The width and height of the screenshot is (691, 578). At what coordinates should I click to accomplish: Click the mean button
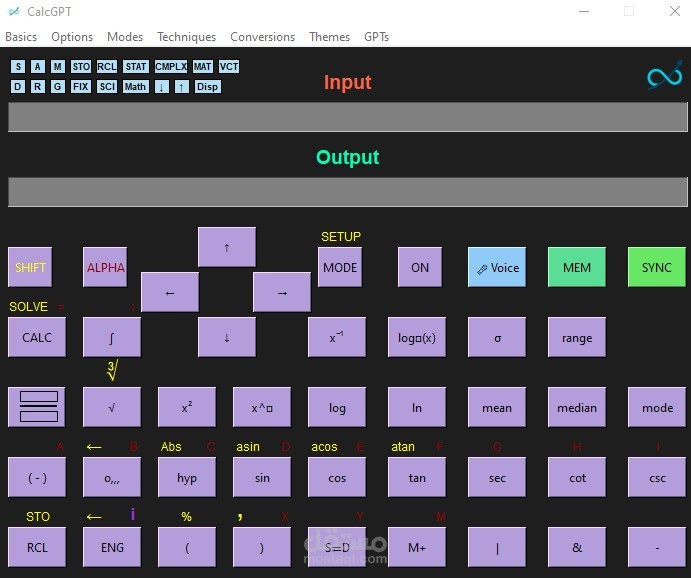(x=497, y=407)
